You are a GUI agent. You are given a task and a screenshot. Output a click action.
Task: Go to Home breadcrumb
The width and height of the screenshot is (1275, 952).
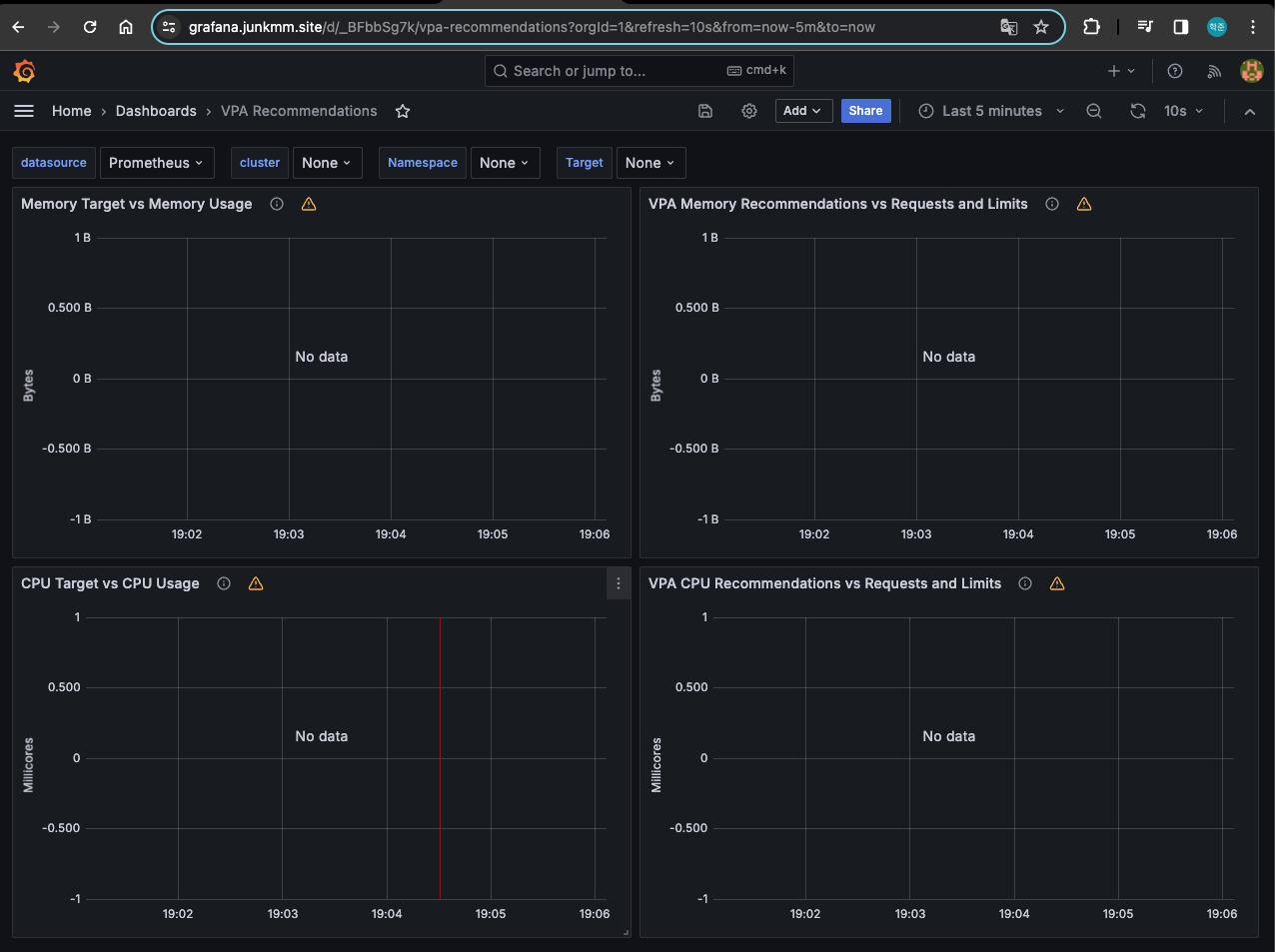pos(72,111)
